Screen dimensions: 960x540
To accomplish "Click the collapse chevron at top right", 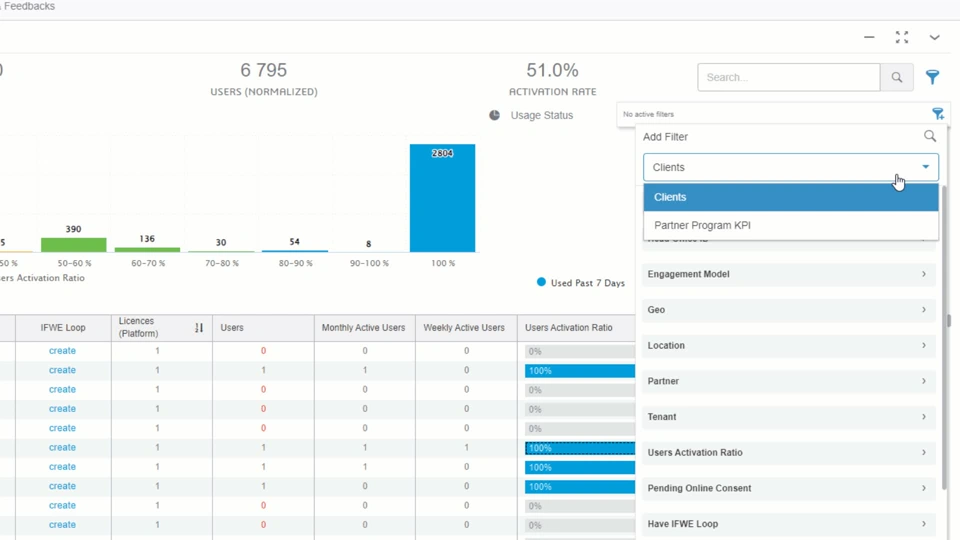I will (x=934, y=38).
